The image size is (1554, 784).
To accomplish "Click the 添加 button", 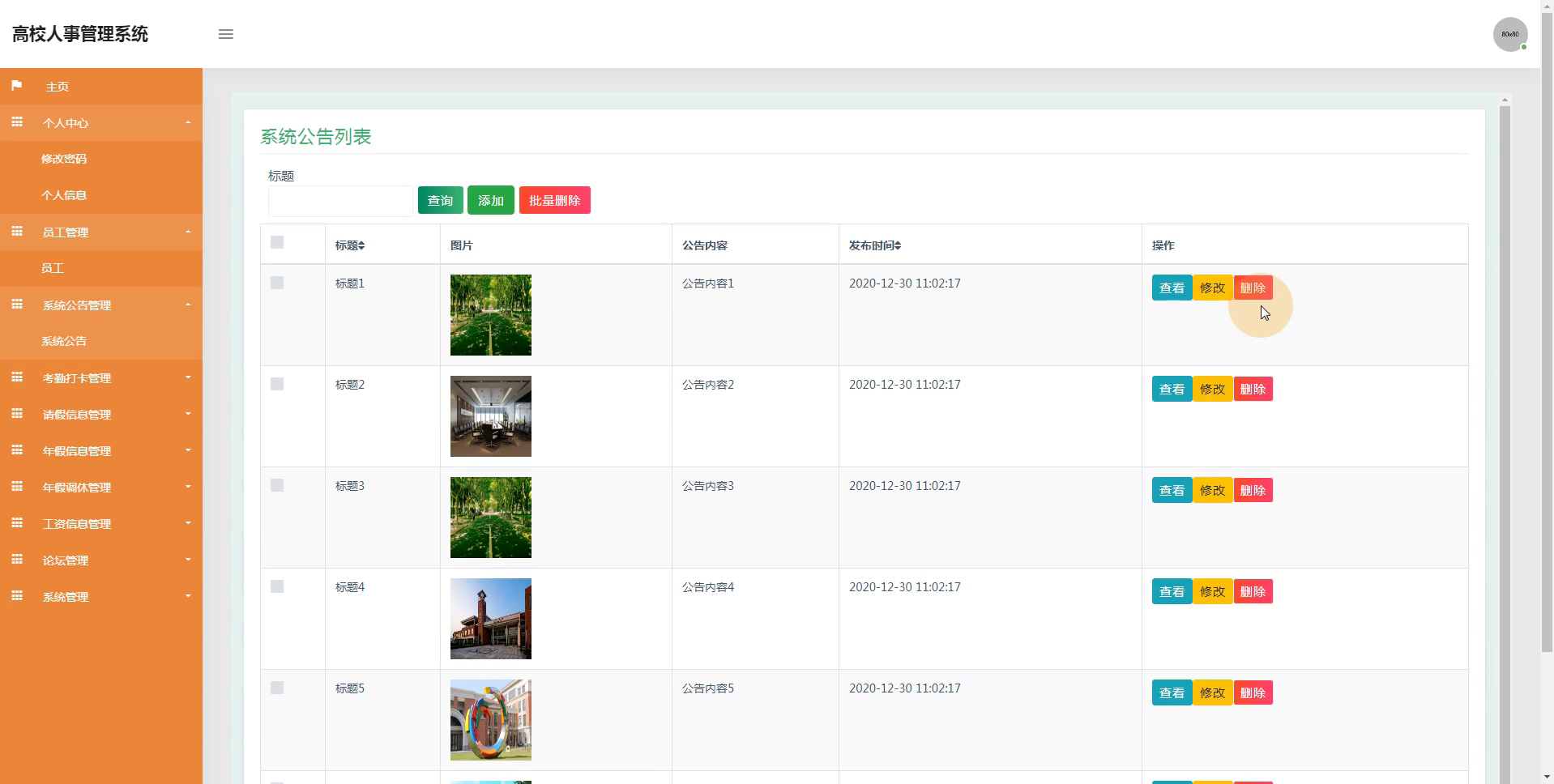I will [491, 200].
